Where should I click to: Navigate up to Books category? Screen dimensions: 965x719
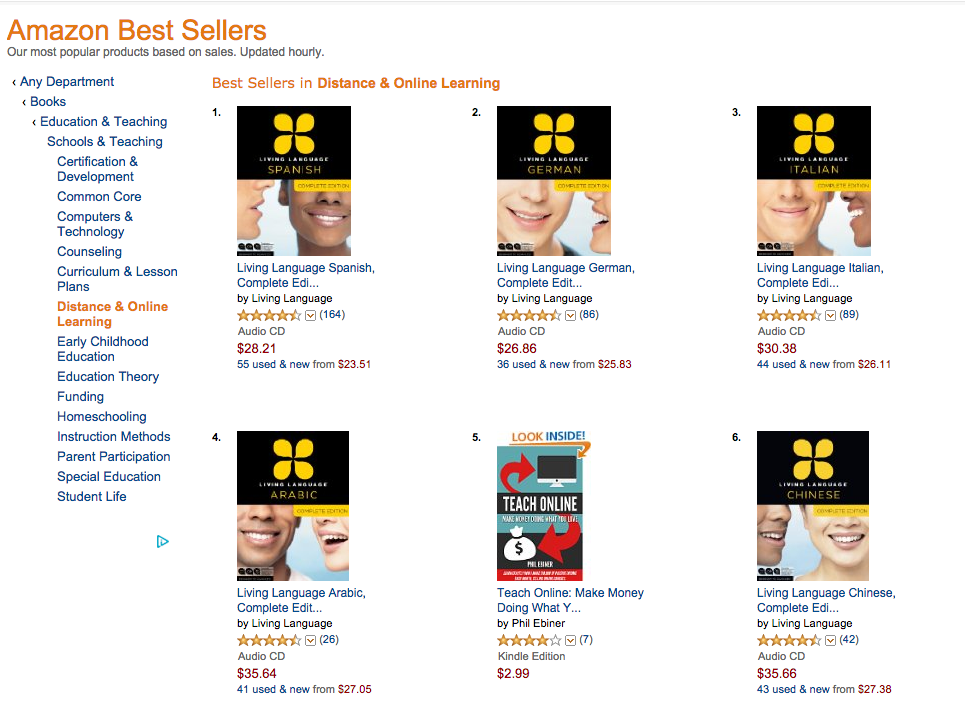(x=48, y=102)
